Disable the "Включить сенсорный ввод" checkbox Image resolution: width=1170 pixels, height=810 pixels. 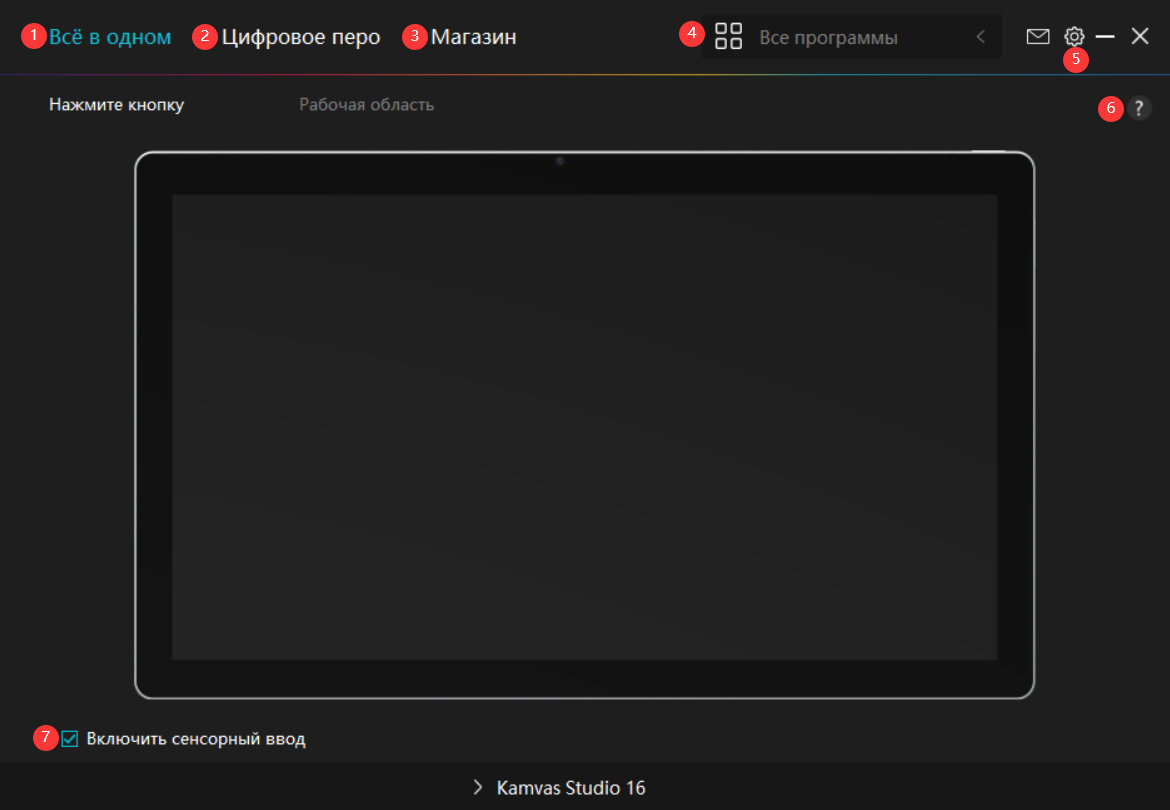point(70,739)
